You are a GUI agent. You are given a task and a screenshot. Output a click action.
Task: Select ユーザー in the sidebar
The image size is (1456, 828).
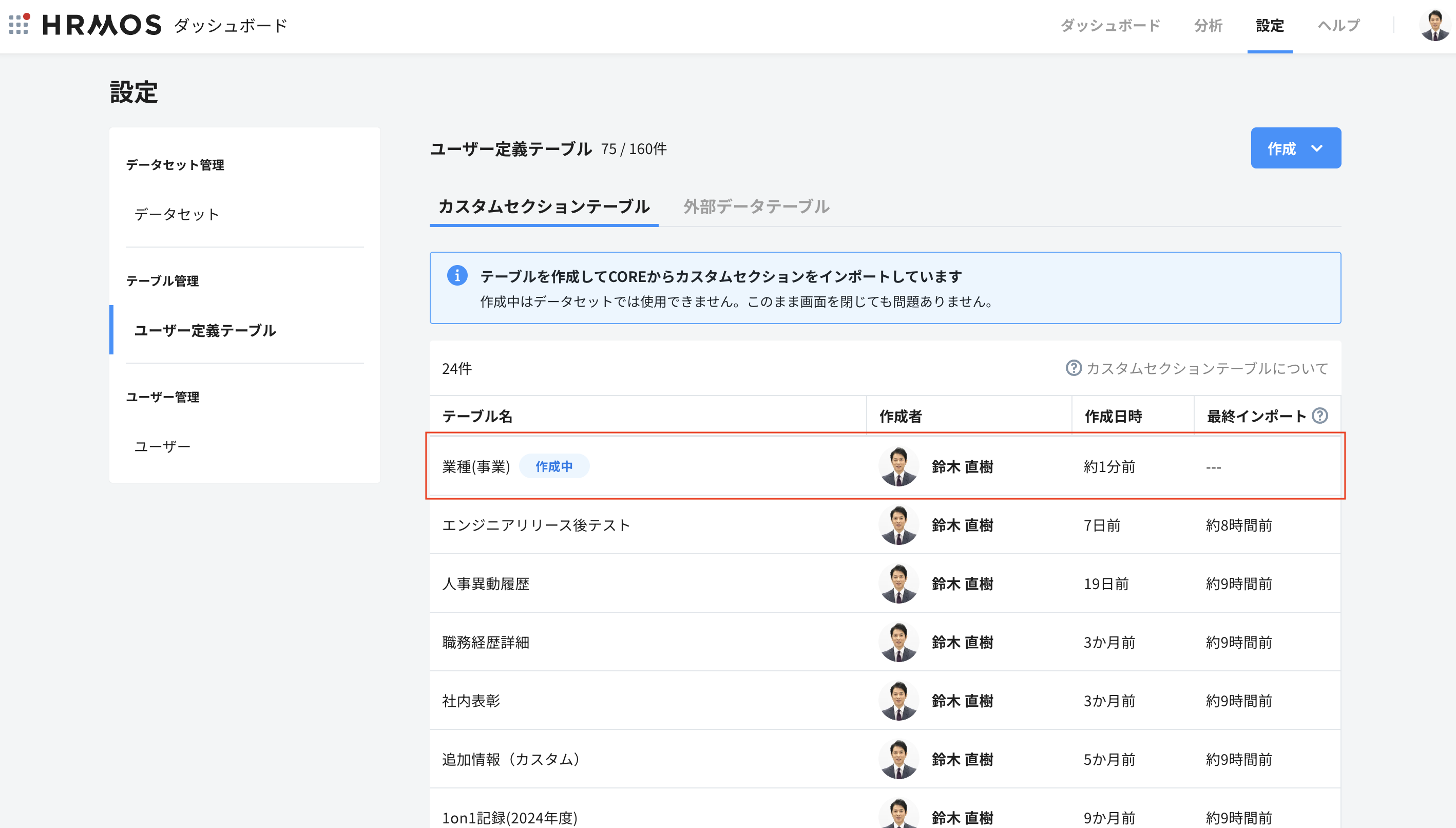[x=163, y=446]
